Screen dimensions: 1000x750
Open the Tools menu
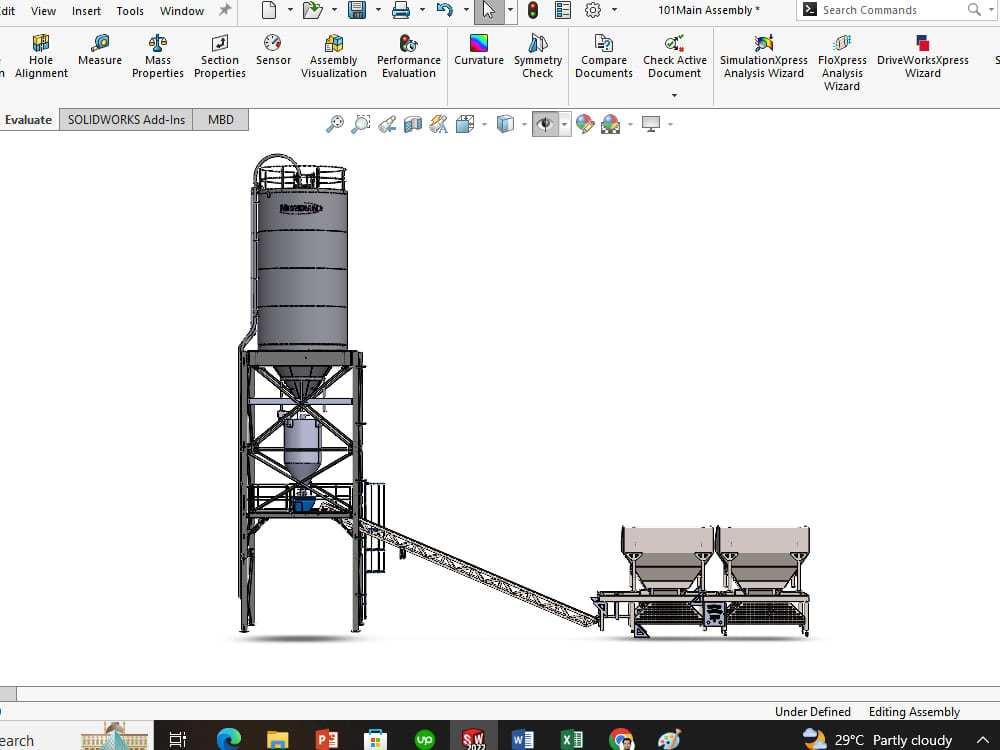(130, 11)
